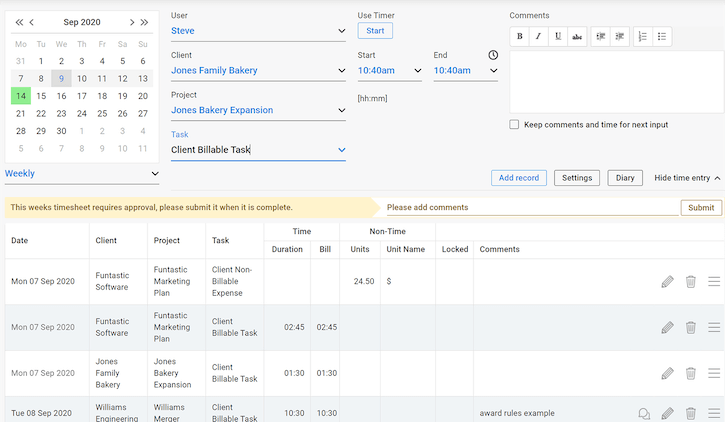Image resolution: width=725 pixels, height=422 pixels.
Task: Select September 14 in the calendar
Action: (21, 96)
